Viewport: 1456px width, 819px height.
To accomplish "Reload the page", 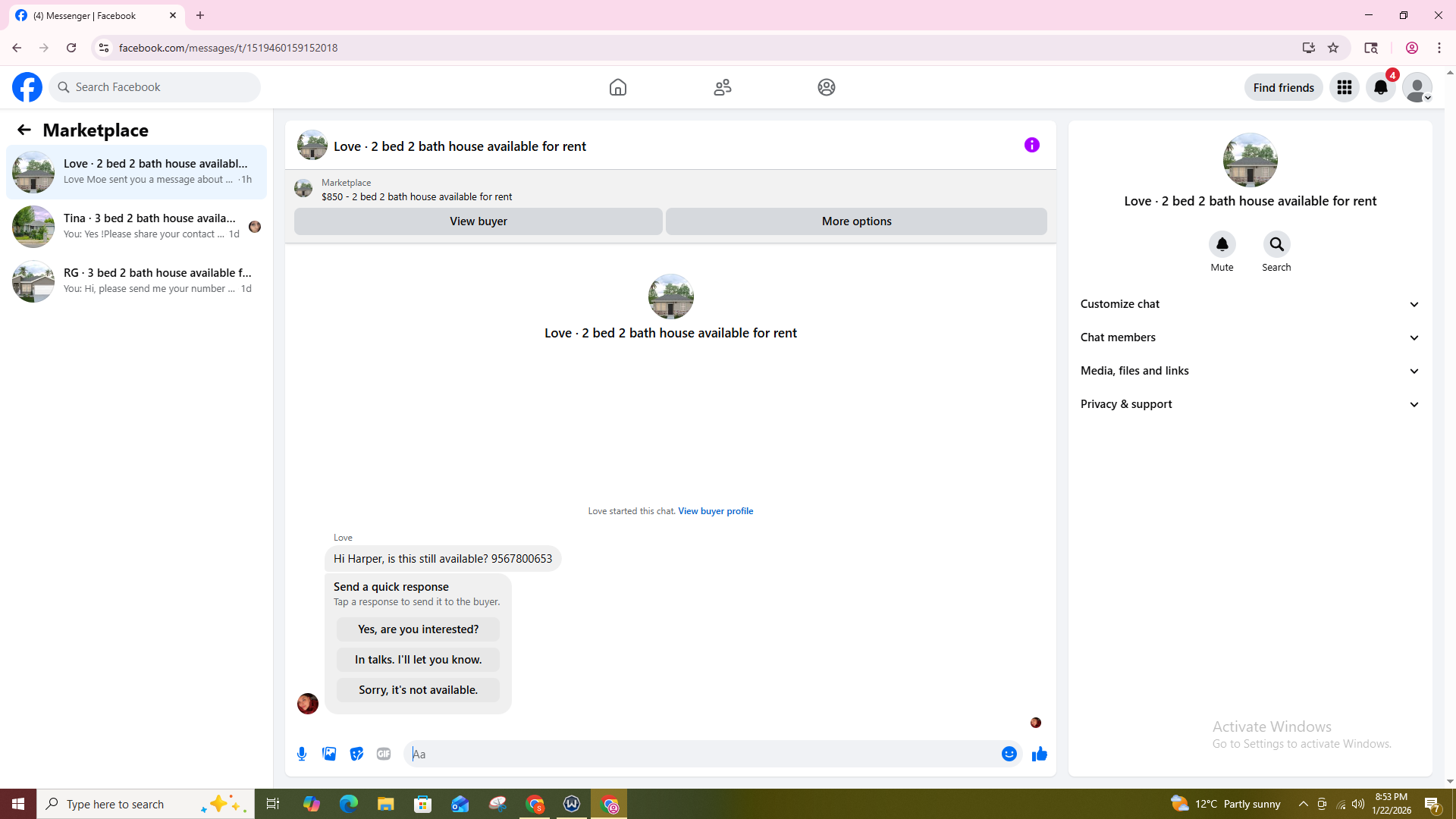I will [71, 48].
